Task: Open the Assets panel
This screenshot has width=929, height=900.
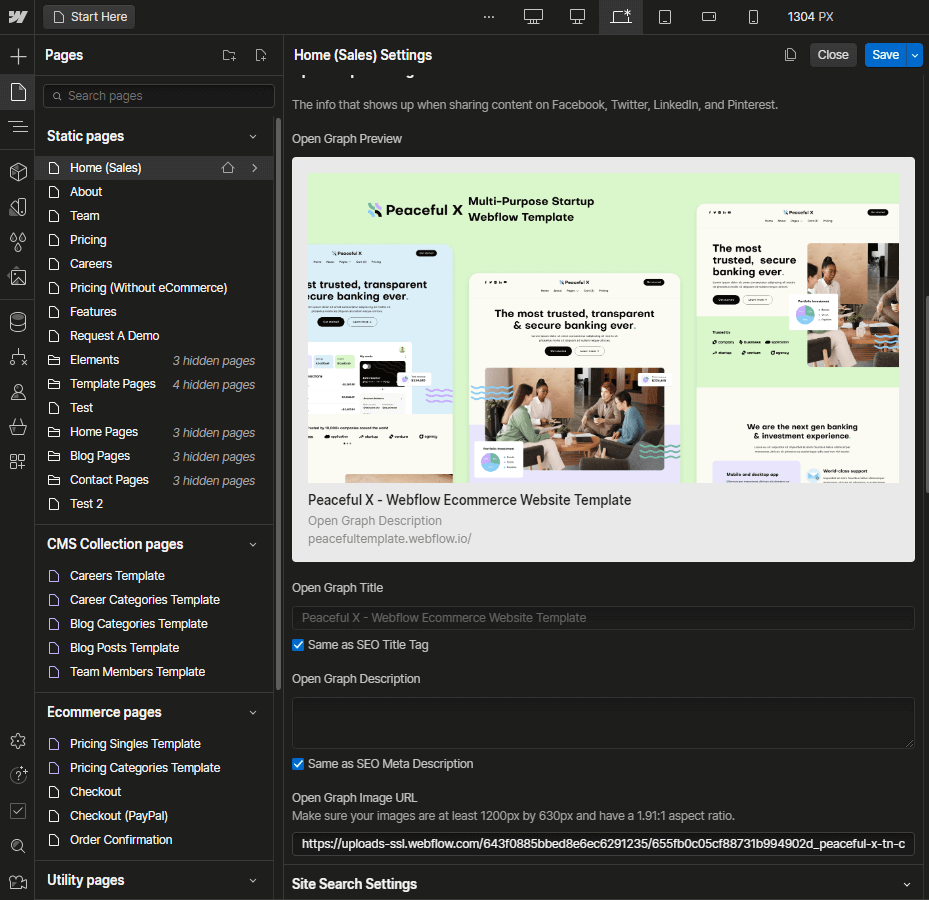Action: pyautogui.click(x=17, y=278)
